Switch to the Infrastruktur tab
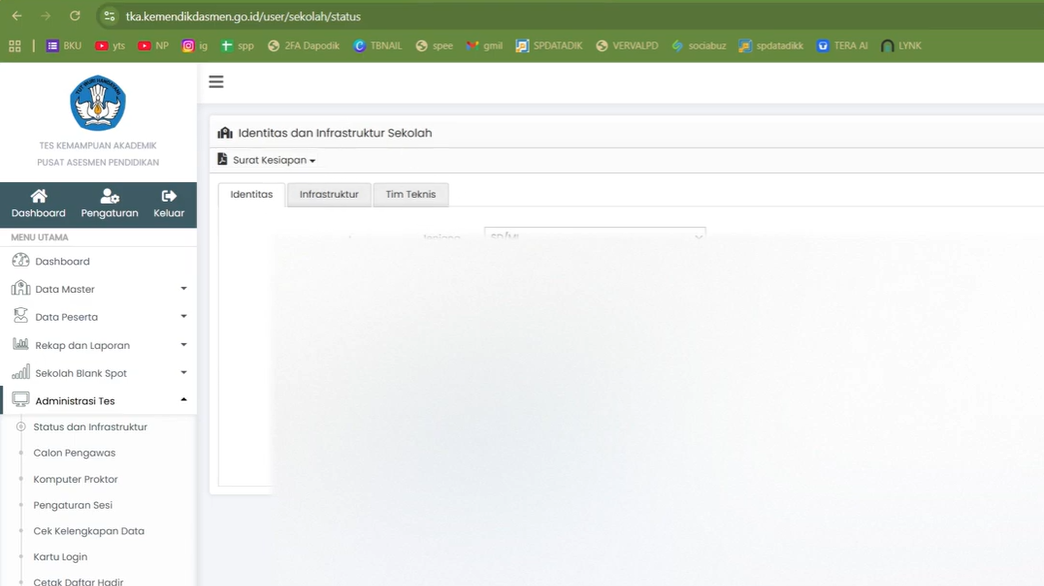1044x586 pixels. point(328,194)
